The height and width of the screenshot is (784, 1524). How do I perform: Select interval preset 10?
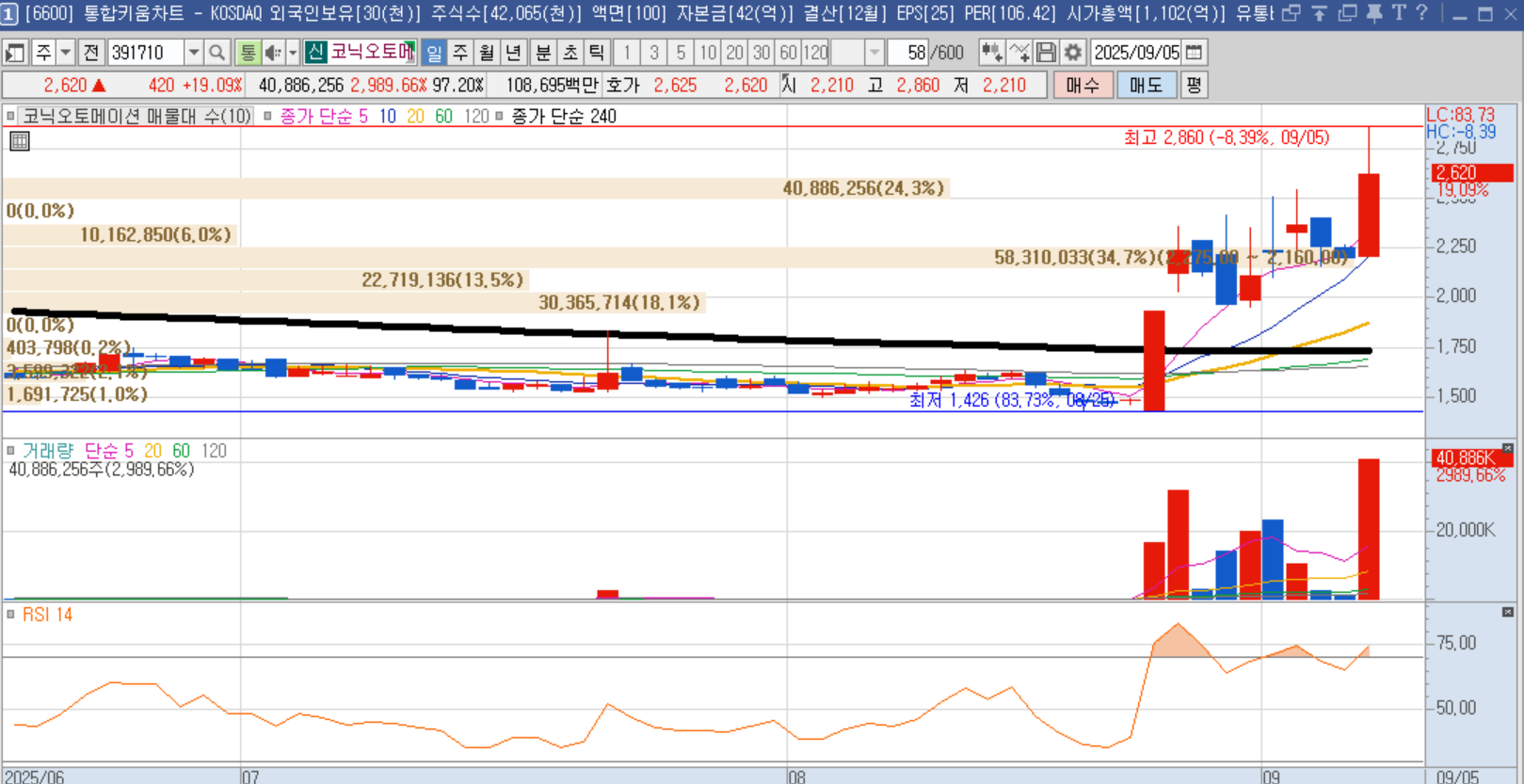pos(708,53)
